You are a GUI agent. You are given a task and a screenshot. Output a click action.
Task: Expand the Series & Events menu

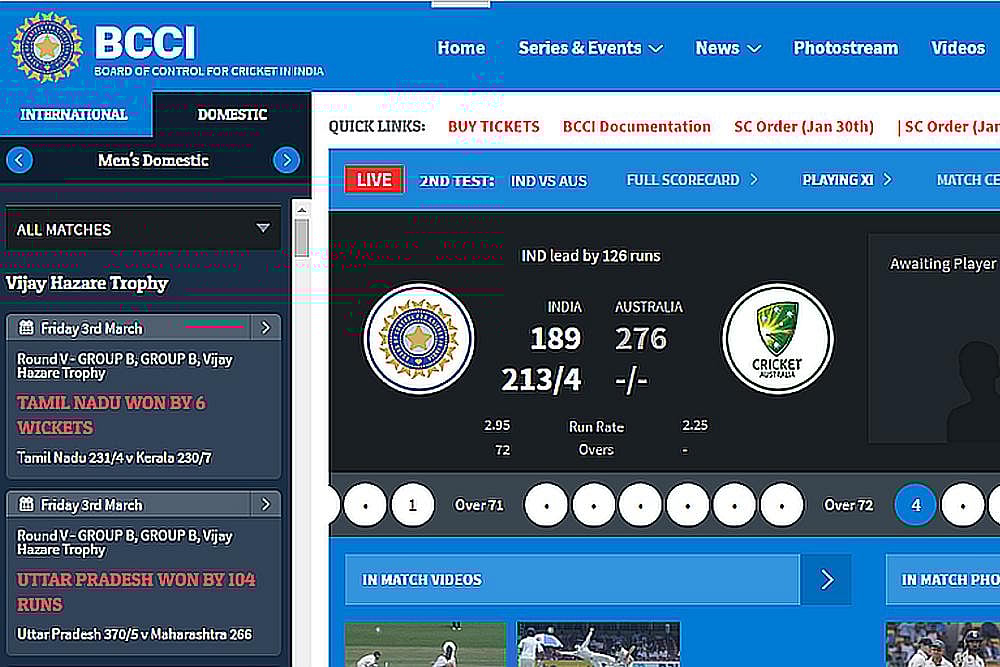590,48
